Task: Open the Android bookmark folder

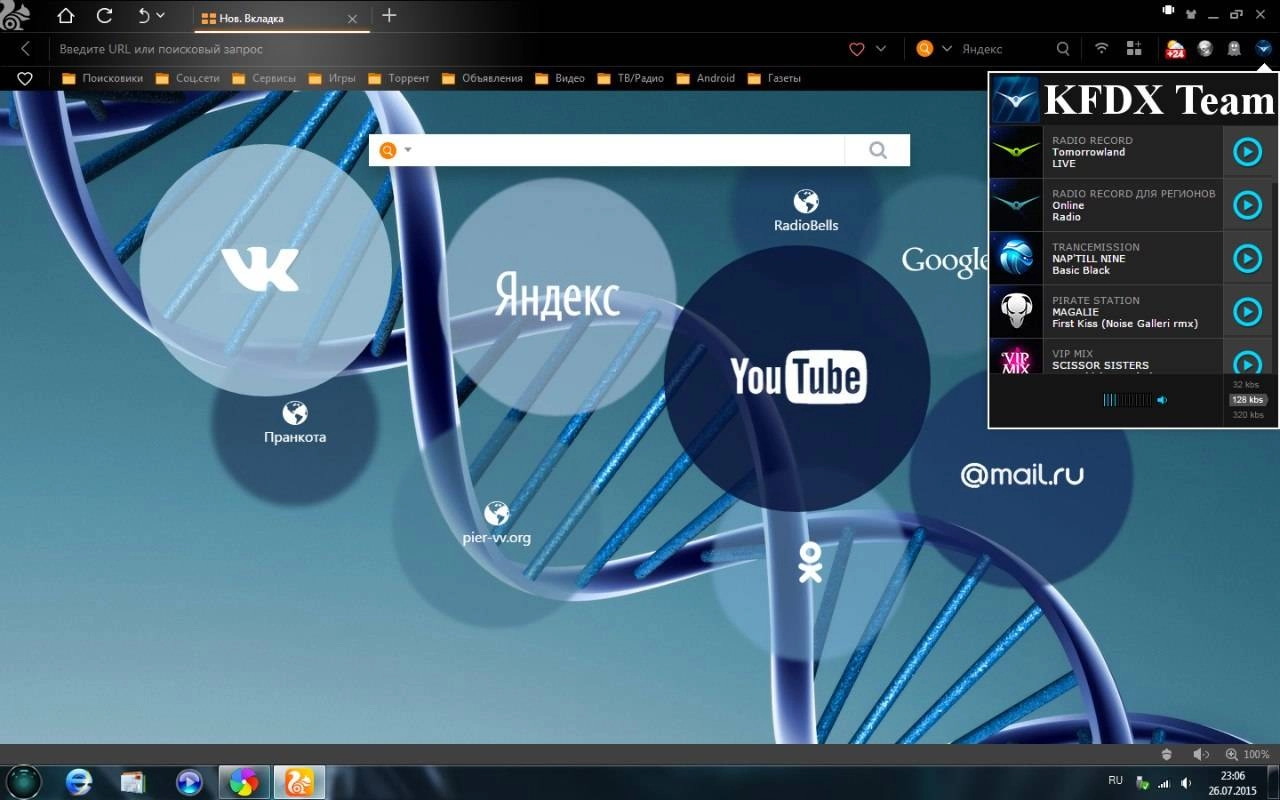Action: pyautogui.click(x=705, y=78)
